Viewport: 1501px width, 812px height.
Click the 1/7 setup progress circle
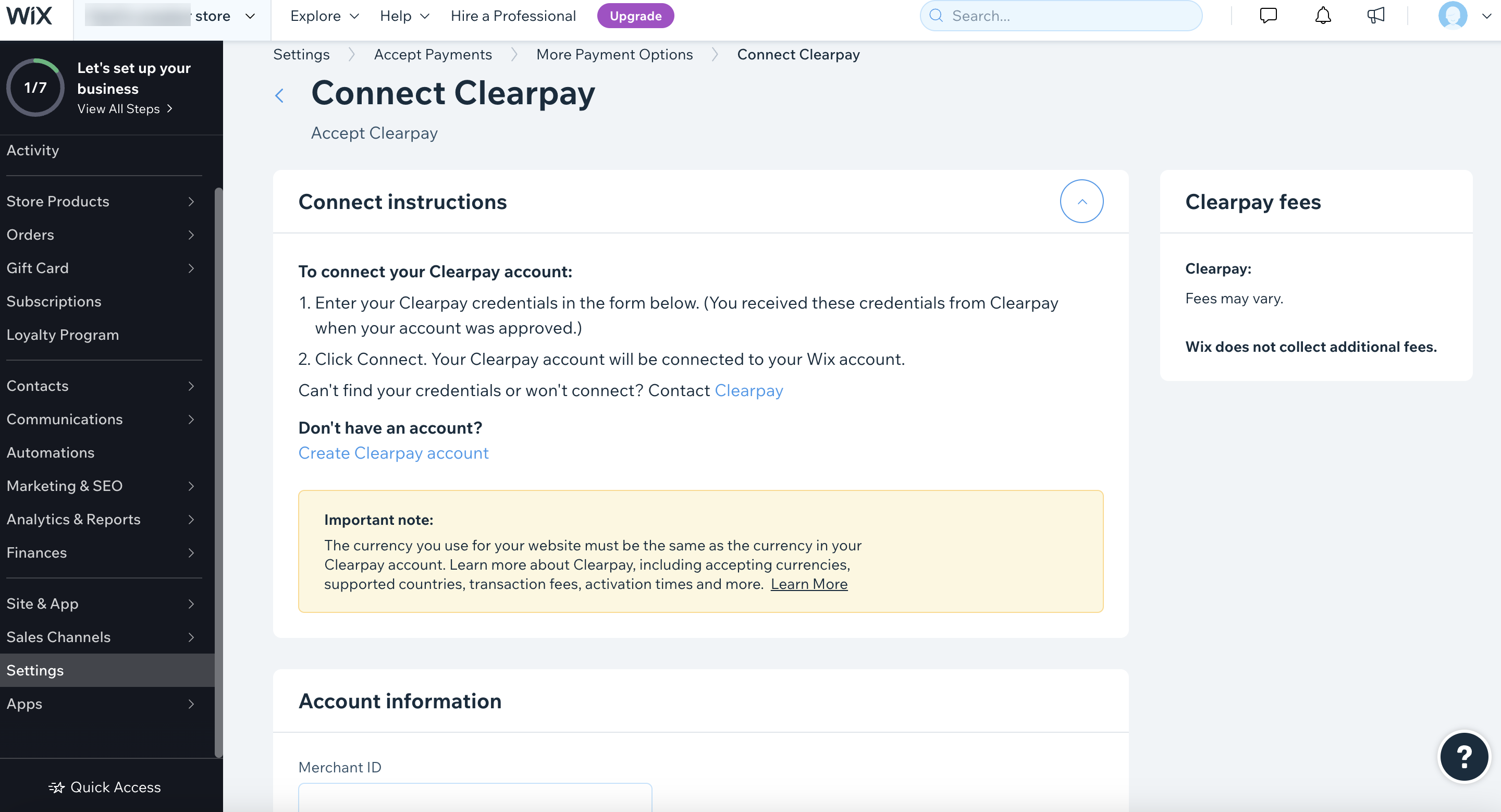tap(35, 88)
